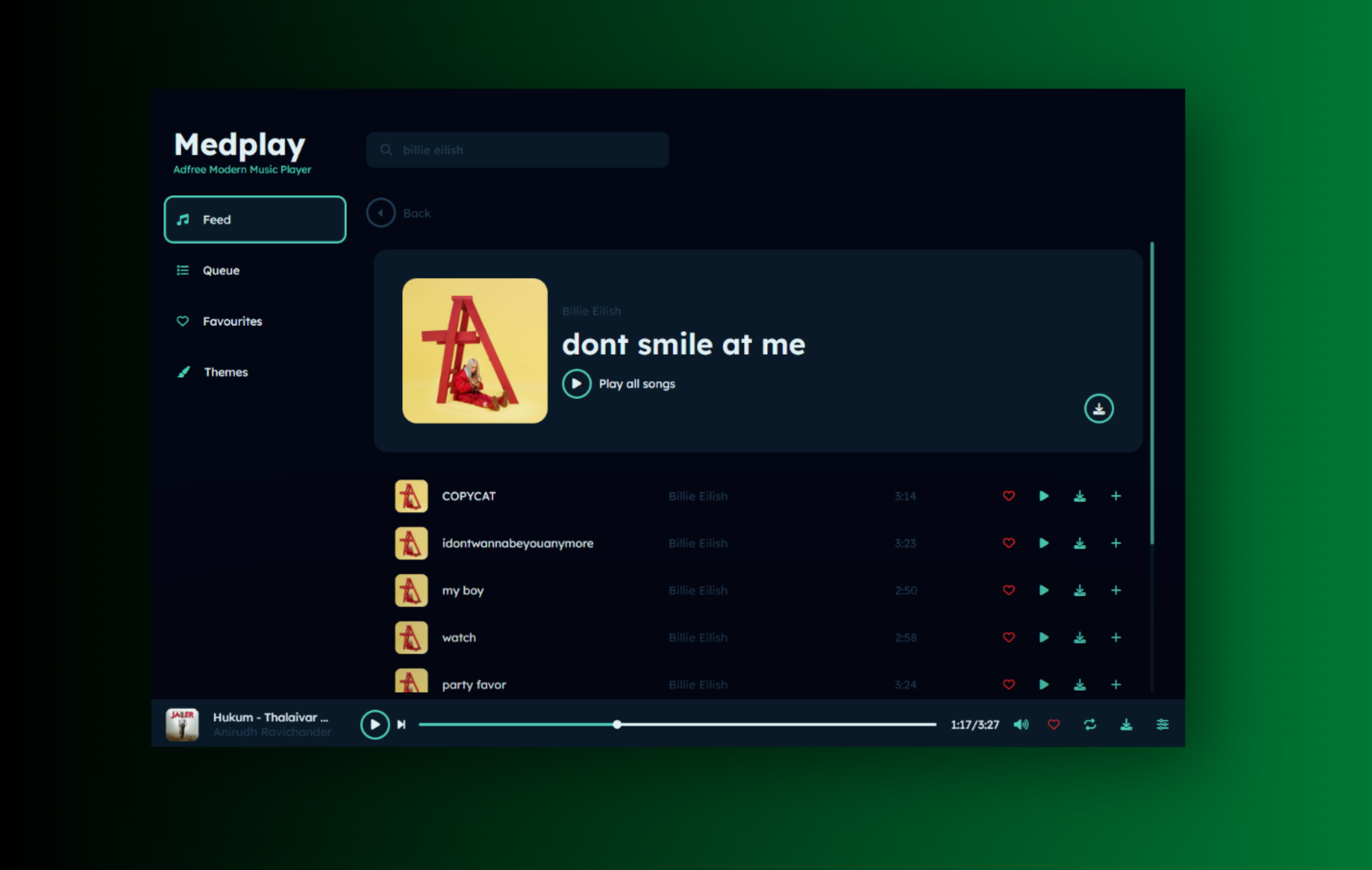Play the COPYCAT track
This screenshot has height=870, width=1372.
click(1043, 496)
